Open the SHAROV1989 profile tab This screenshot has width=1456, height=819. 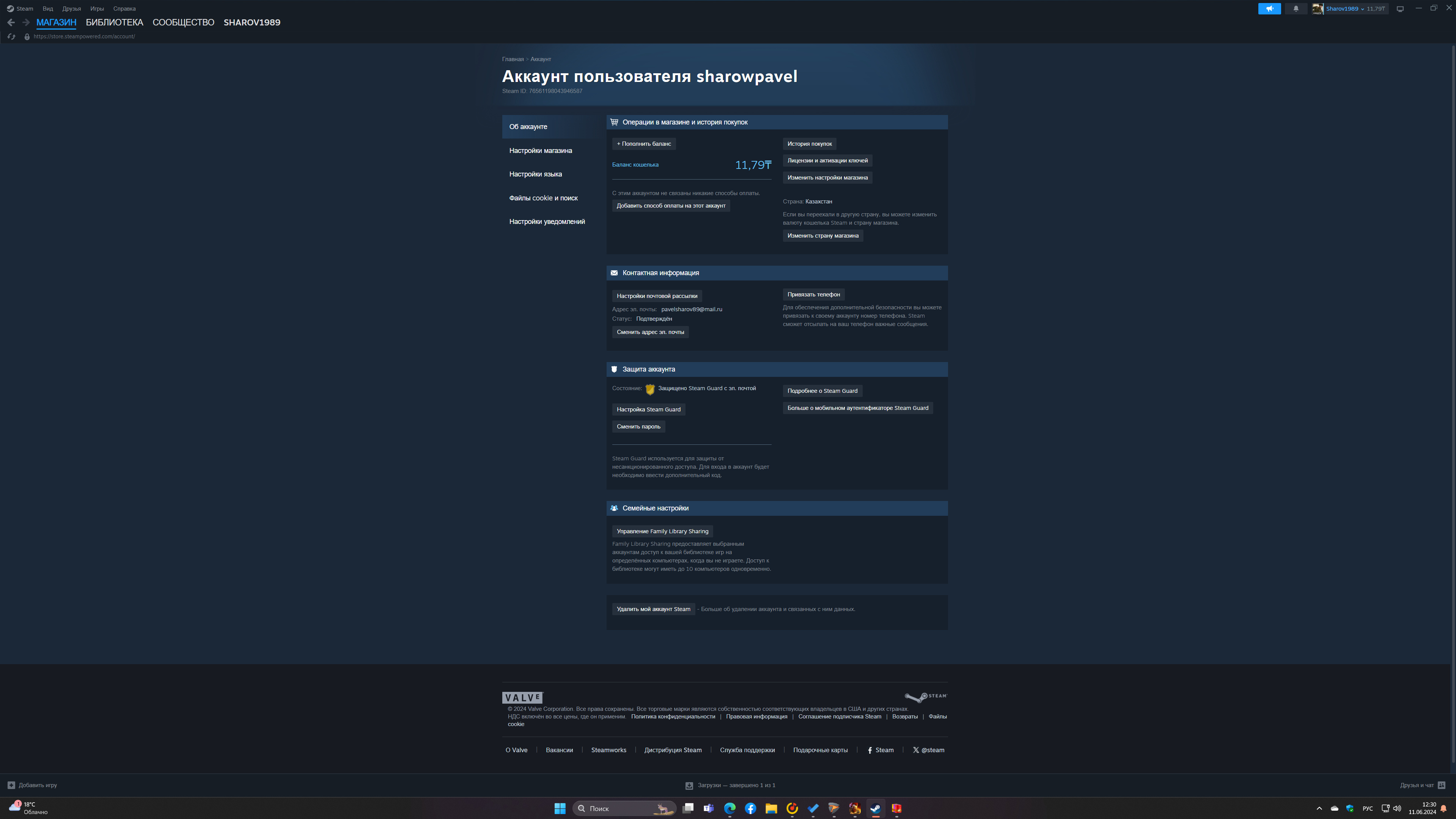[x=252, y=23]
